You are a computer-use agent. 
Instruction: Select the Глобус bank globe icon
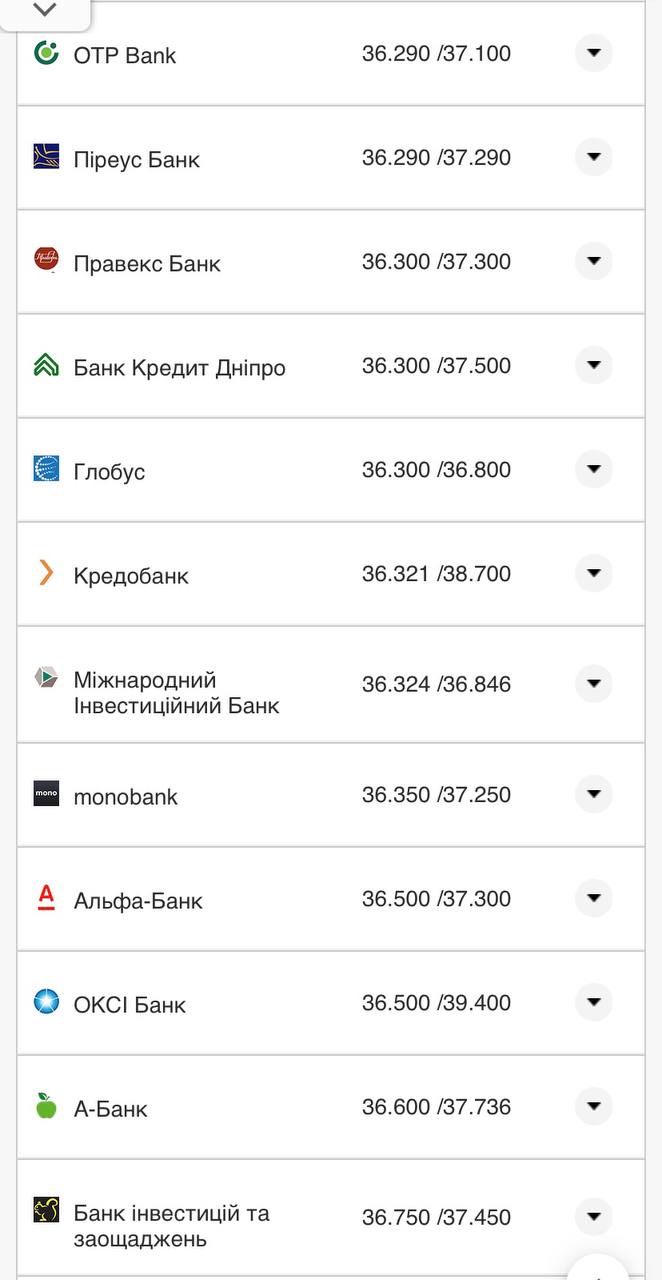[x=45, y=470]
